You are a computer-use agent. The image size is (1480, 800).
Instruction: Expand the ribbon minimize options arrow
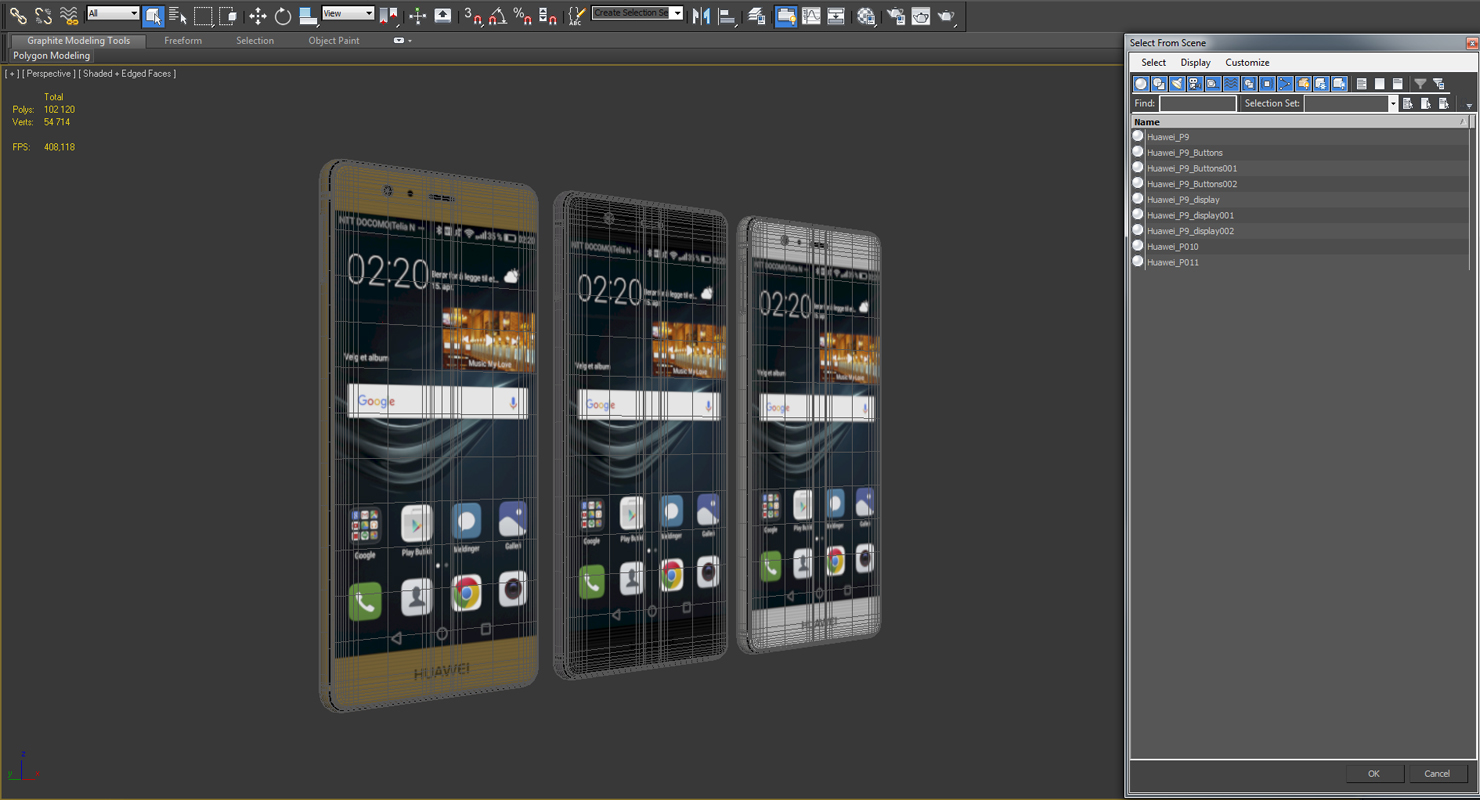coord(402,41)
